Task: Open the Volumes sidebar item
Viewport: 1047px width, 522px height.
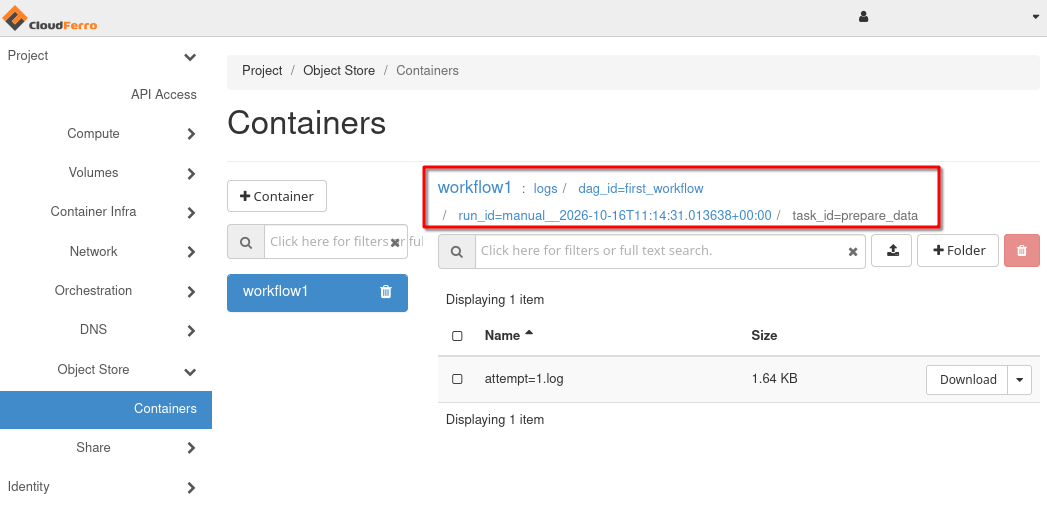Action: pos(93,173)
